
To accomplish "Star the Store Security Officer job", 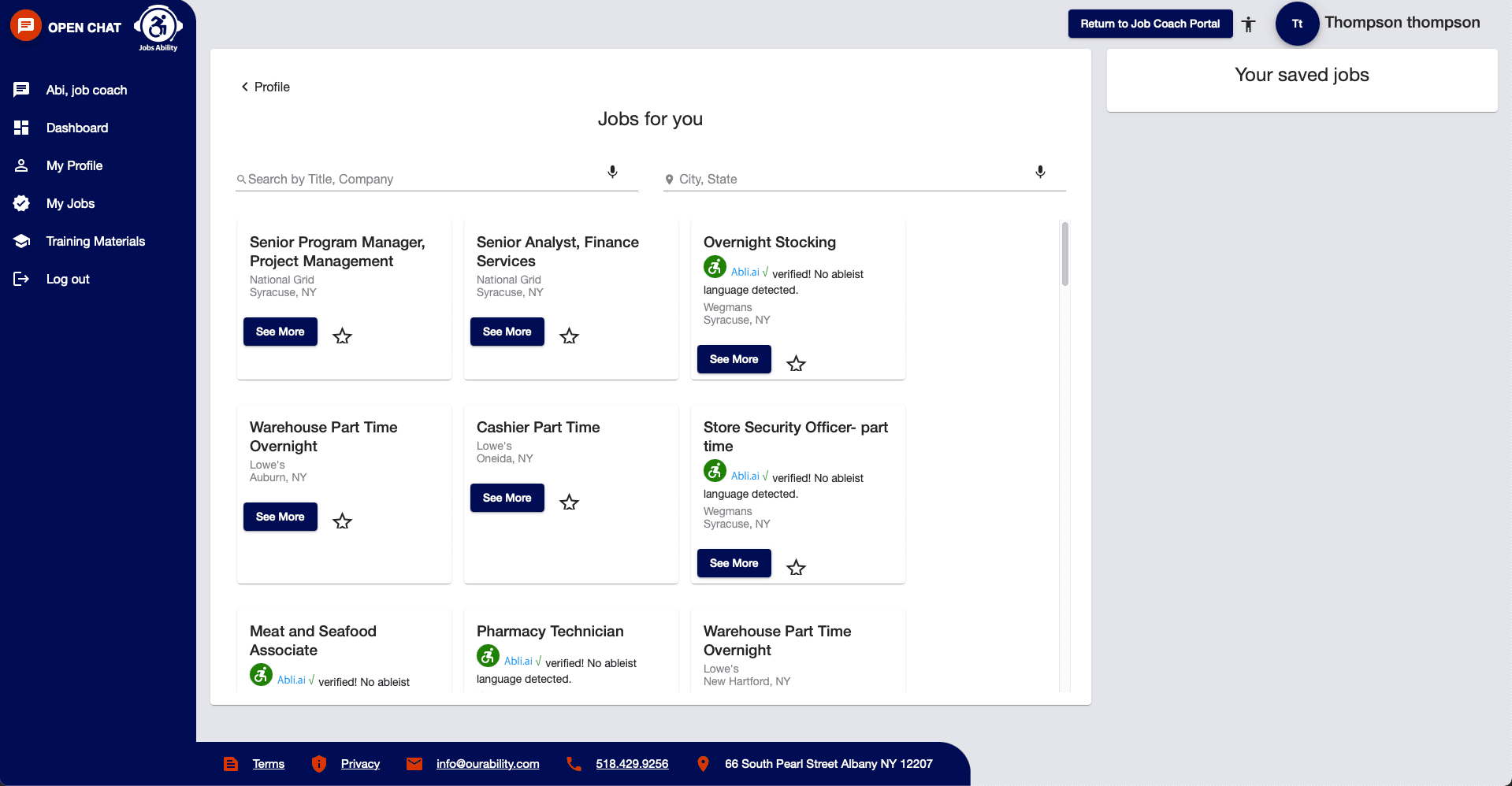I will point(796,568).
